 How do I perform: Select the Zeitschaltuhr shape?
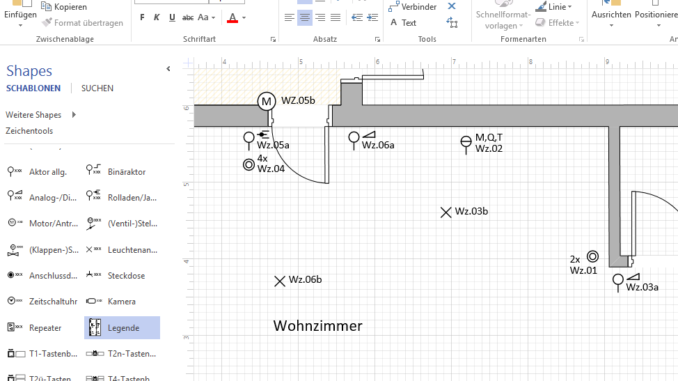42,301
